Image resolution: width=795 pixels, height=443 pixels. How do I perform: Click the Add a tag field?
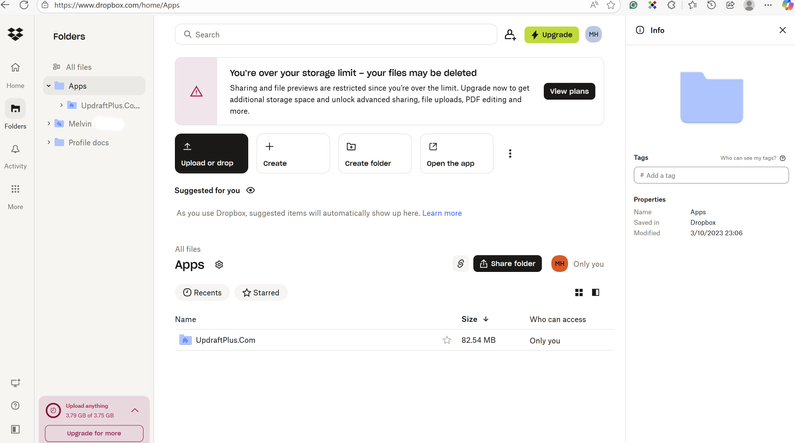(x=711, y=175)
